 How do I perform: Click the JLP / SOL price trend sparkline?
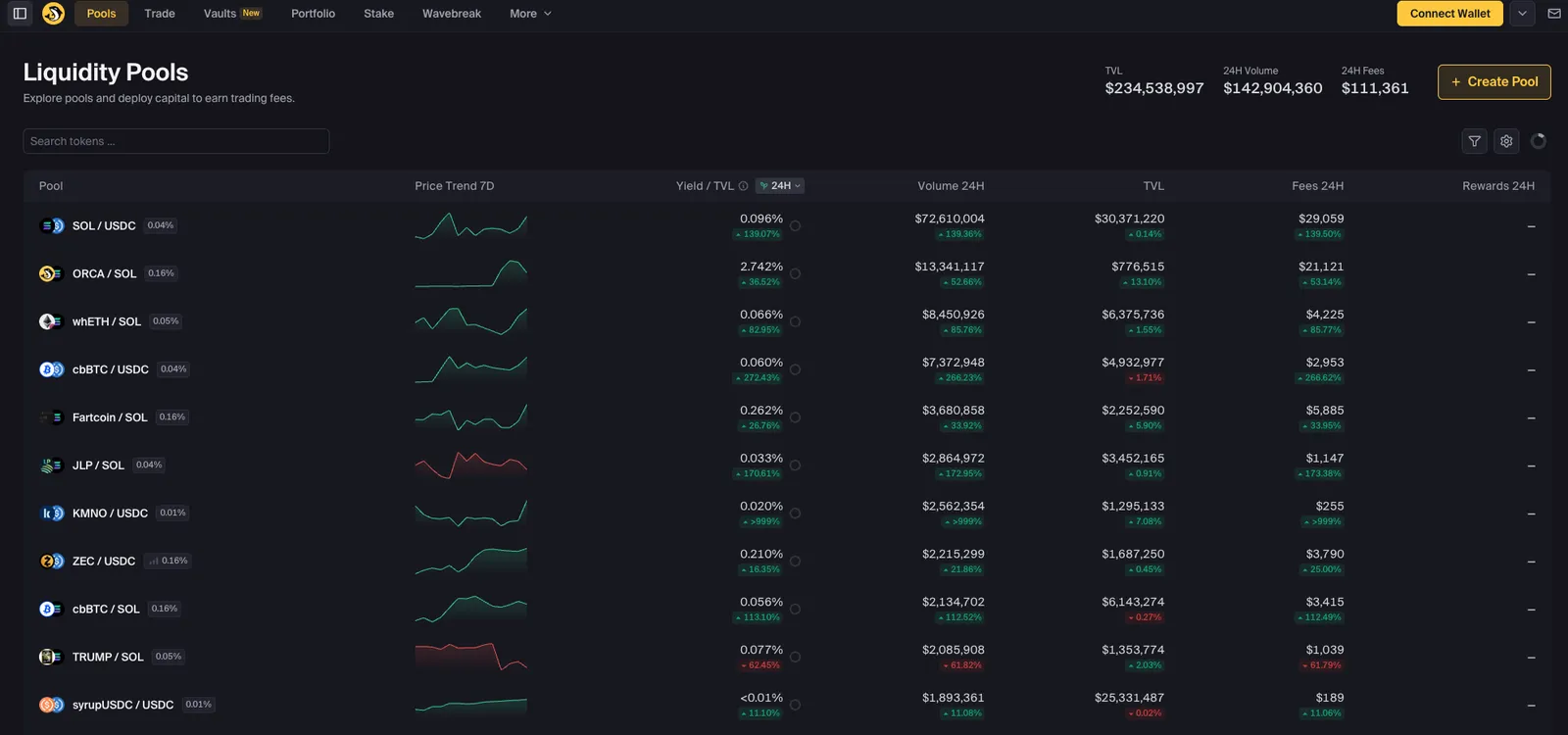point(470,465)
